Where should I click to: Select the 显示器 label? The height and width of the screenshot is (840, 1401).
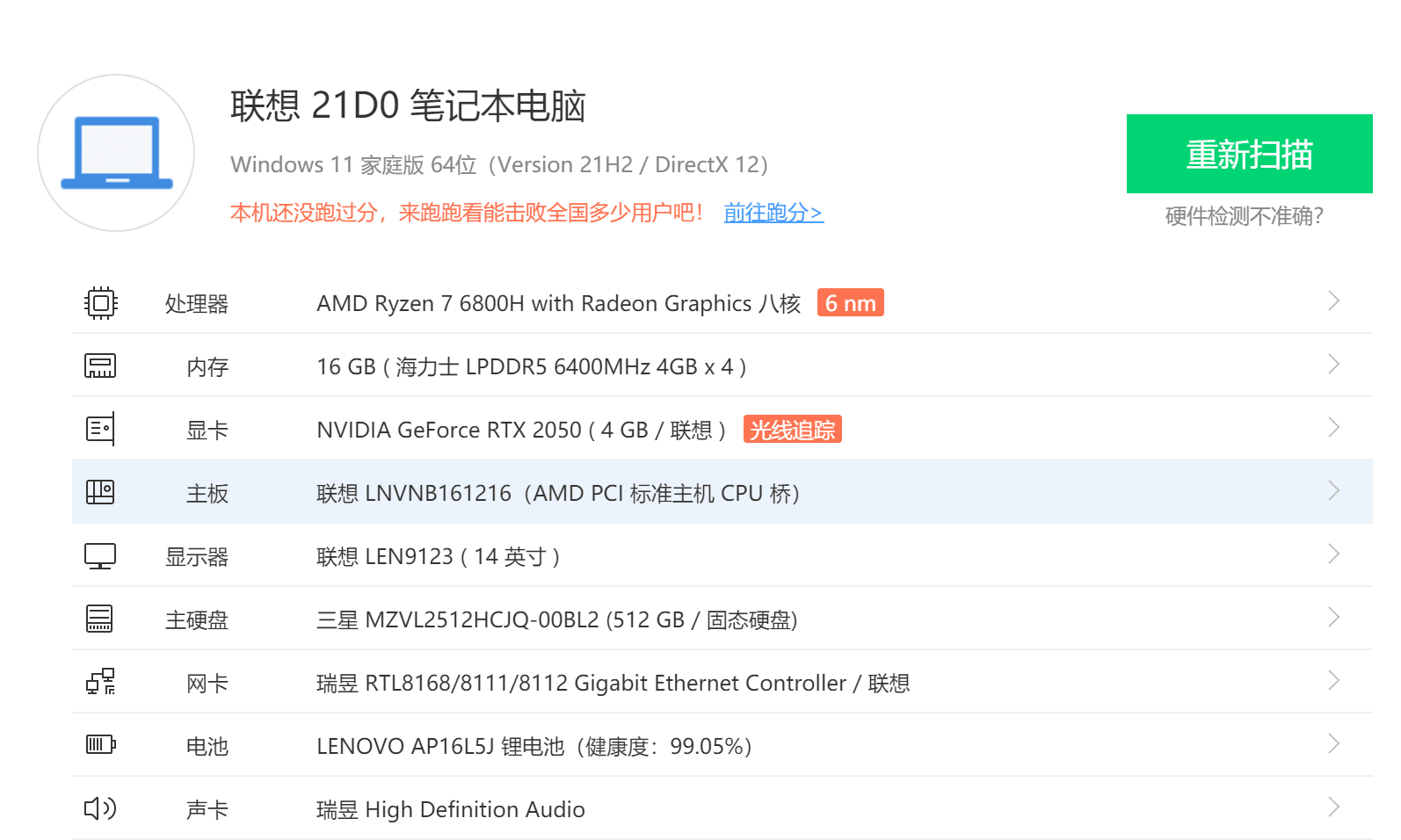click(197, 557)
